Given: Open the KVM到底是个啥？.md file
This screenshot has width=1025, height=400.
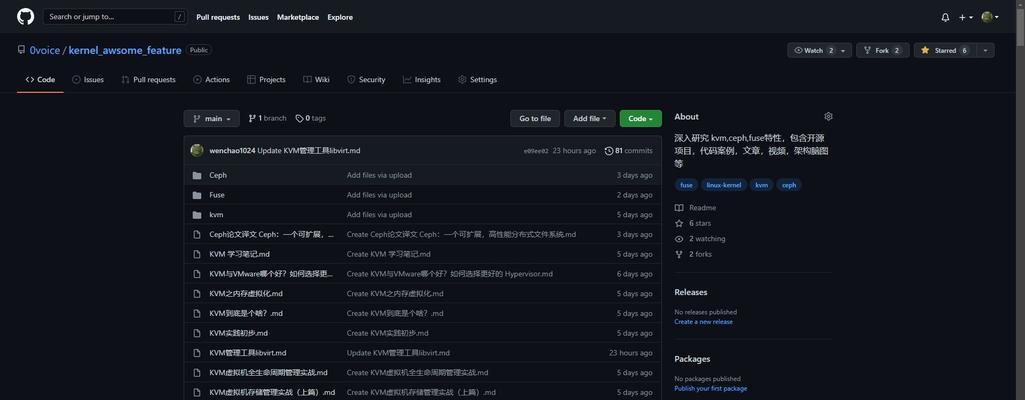Looking at the screenshot, I should [246, 313].
